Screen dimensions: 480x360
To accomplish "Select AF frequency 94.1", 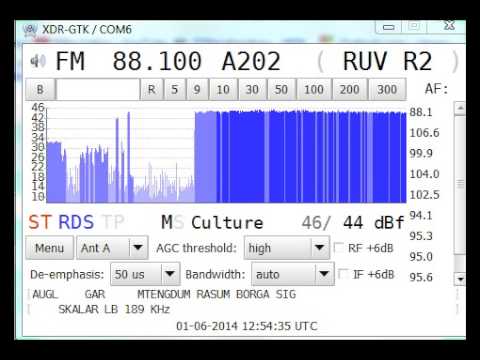I will point(421,215).
